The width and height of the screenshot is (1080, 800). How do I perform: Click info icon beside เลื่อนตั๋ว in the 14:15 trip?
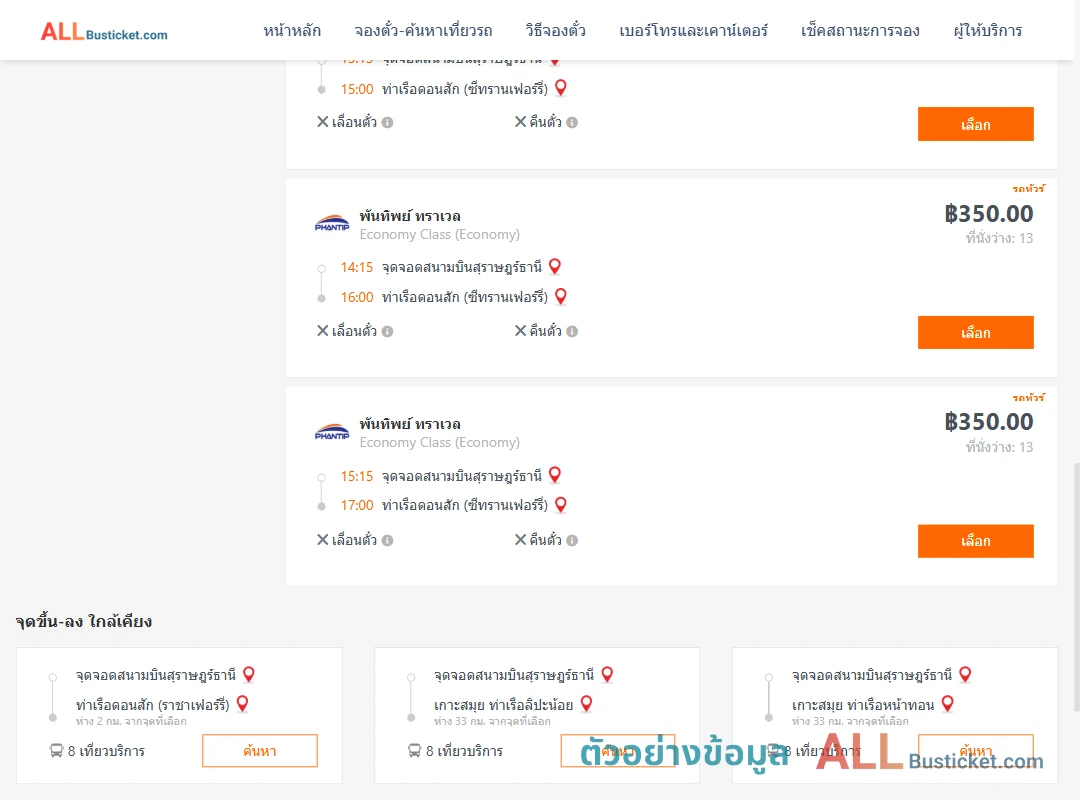387,331
